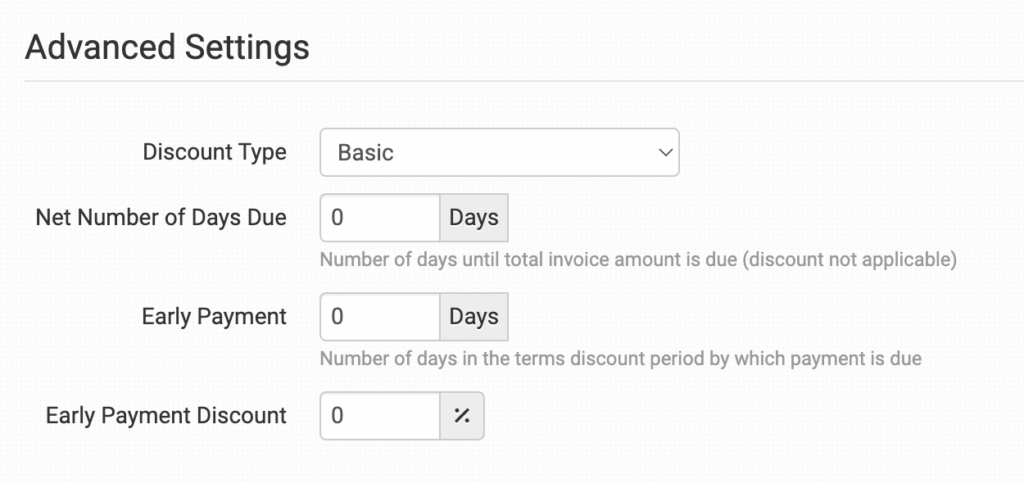The width and height of the screenshot is (1024, 483).
Task: Click the Days addon beside Early Payment field
Action: point(474,317)
